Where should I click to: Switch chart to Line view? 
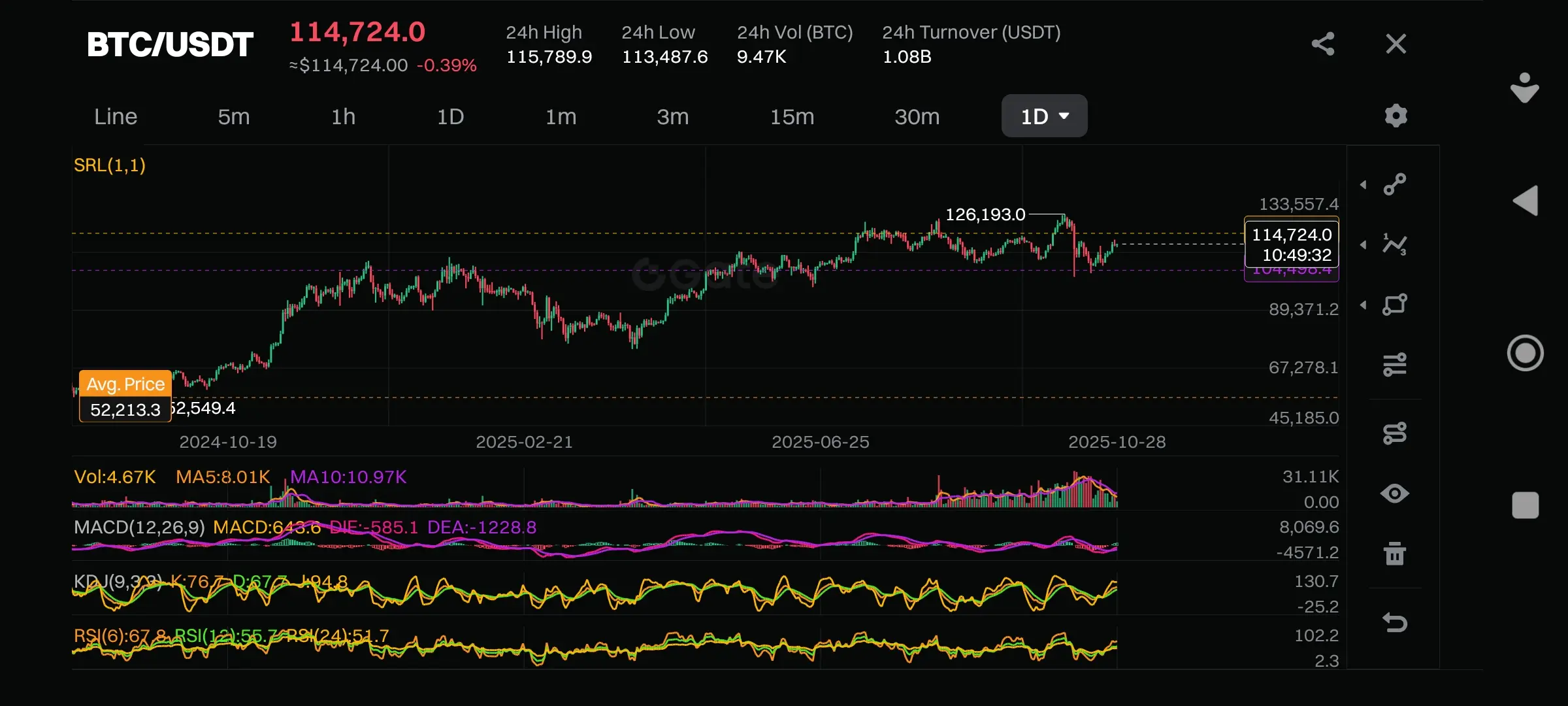point(116,116)
